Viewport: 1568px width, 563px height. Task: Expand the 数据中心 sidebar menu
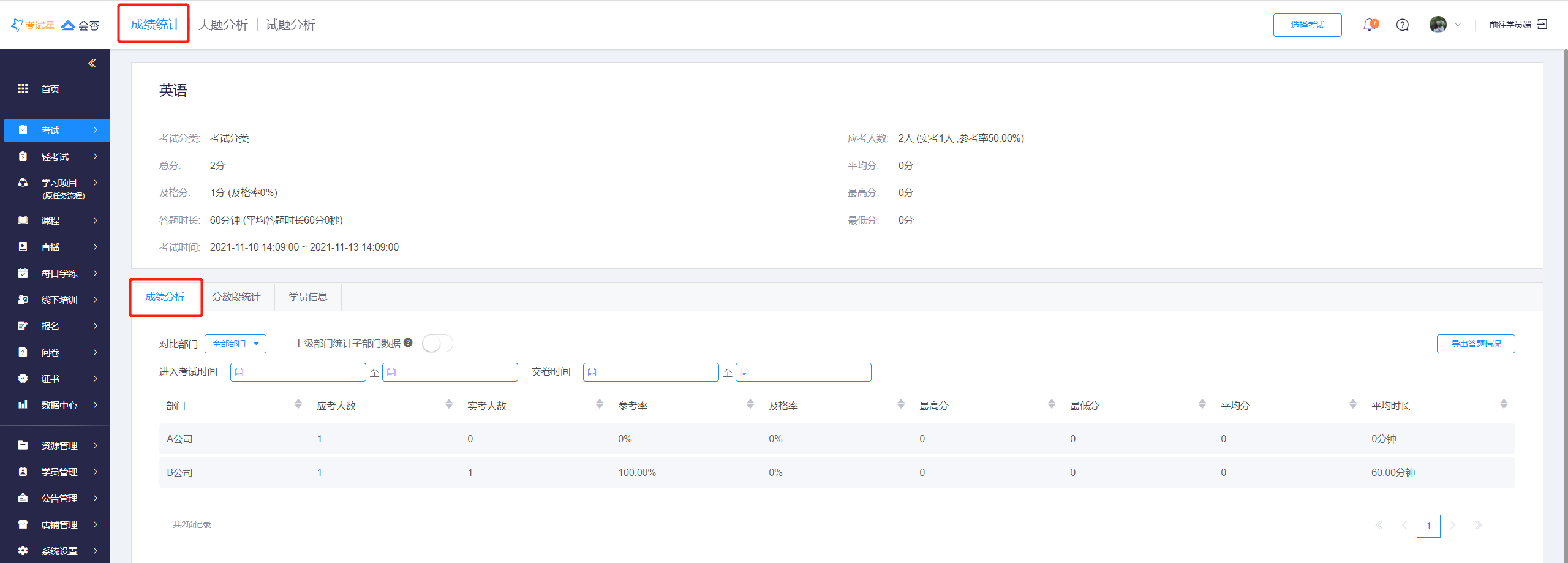[x=58, y=405]
